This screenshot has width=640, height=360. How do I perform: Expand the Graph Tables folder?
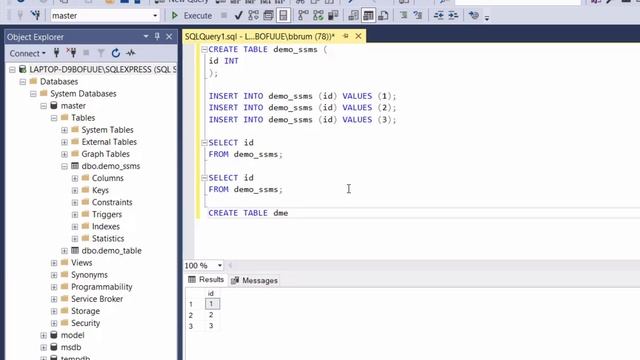pos(64,154)
